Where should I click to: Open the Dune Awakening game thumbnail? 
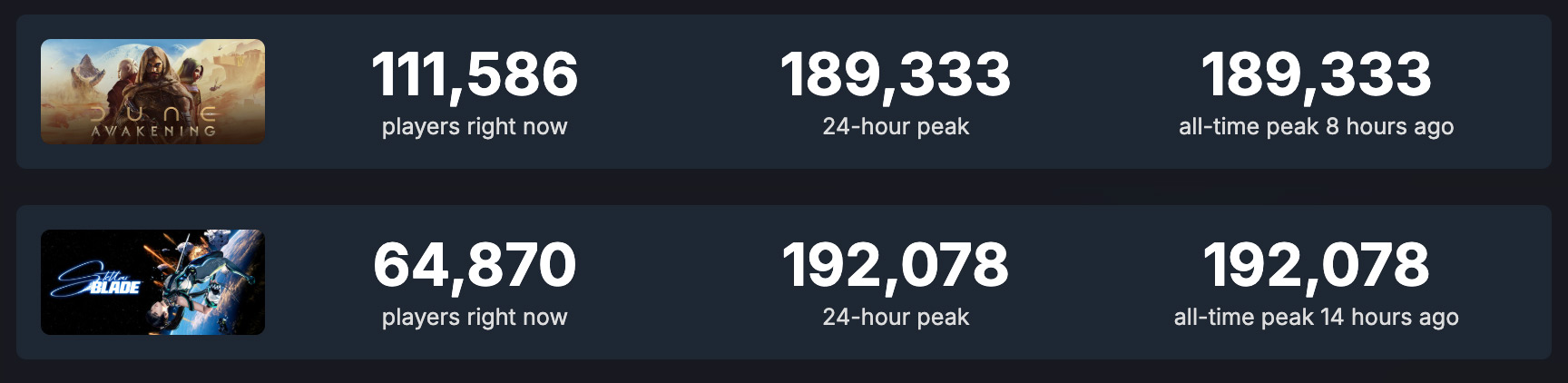[152, 92]
